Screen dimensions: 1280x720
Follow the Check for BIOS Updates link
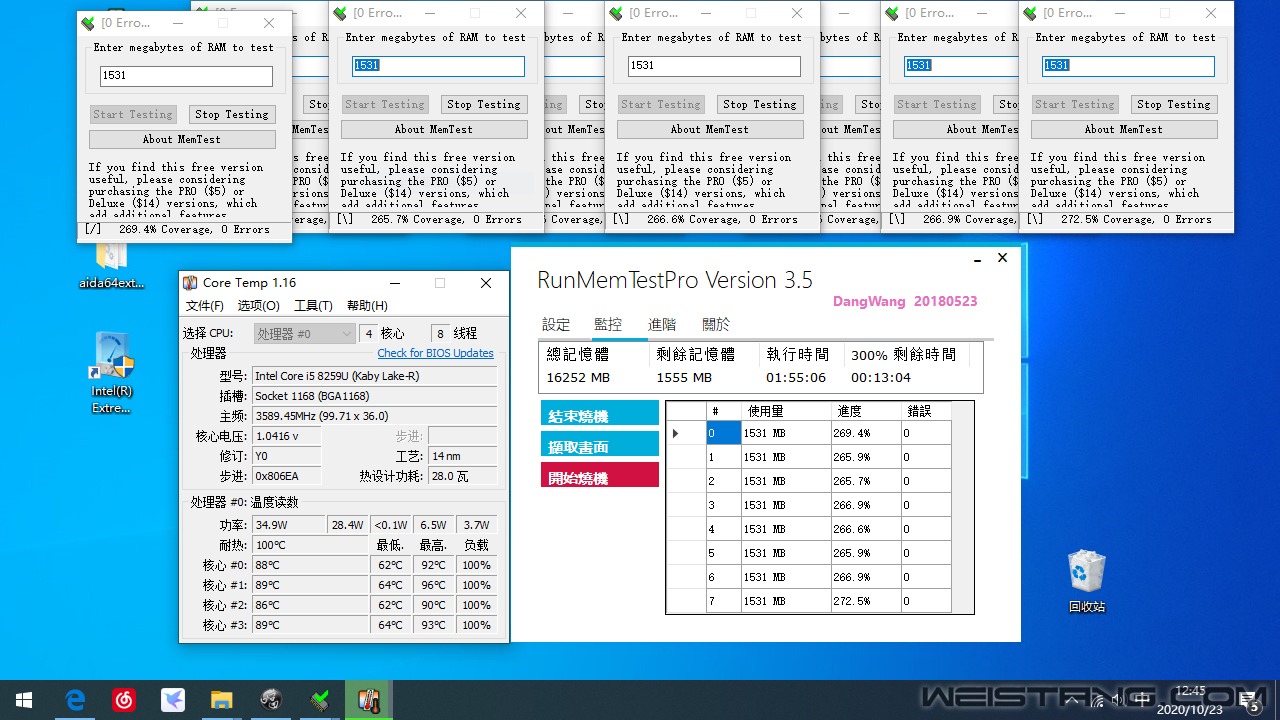[x=435, y=353]
